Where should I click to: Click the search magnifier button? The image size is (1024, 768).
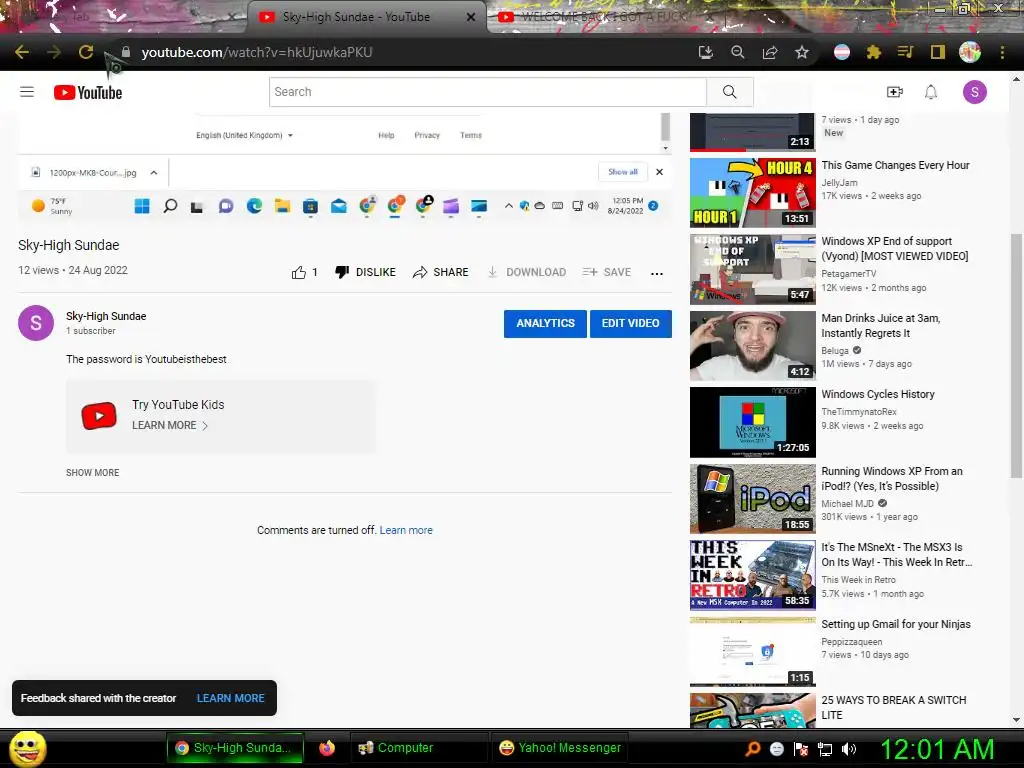[729, 92]
